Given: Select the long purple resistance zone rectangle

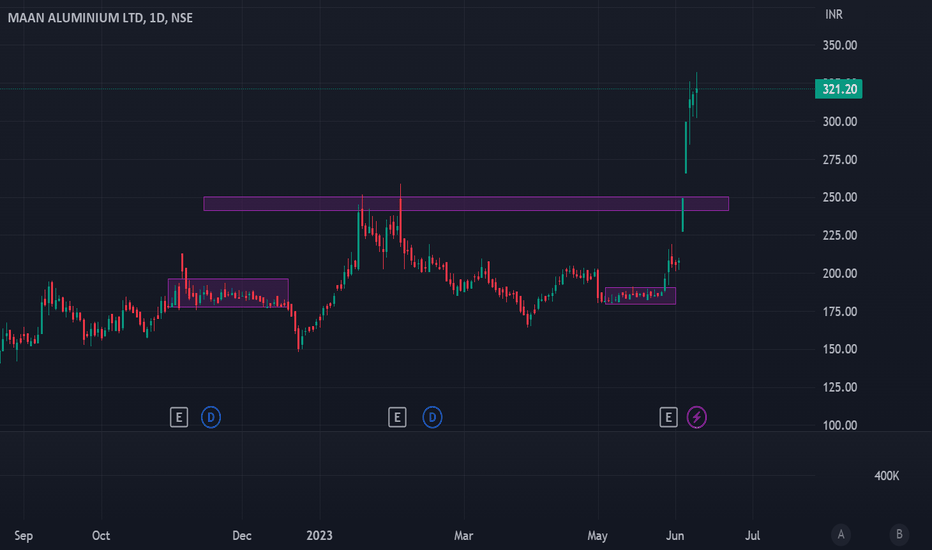Looking at the screenshot, I should [x=466, y=203].
